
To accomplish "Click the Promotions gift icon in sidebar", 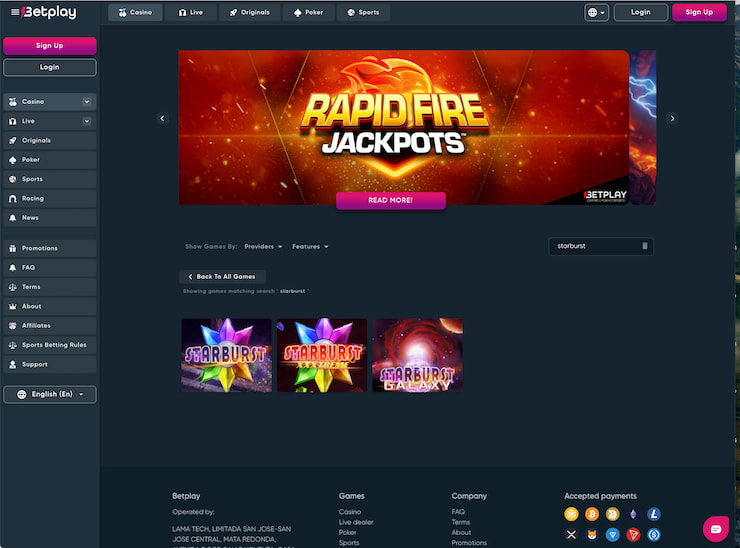I will coord(13,248).
